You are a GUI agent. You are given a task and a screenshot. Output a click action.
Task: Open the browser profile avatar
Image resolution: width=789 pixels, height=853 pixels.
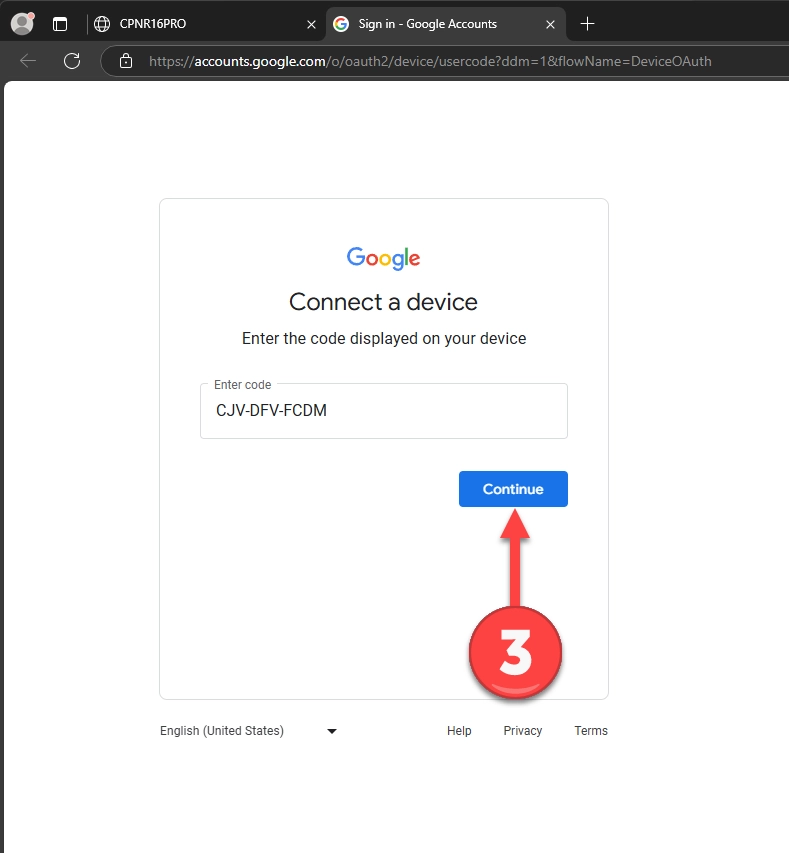coord(22,23)
